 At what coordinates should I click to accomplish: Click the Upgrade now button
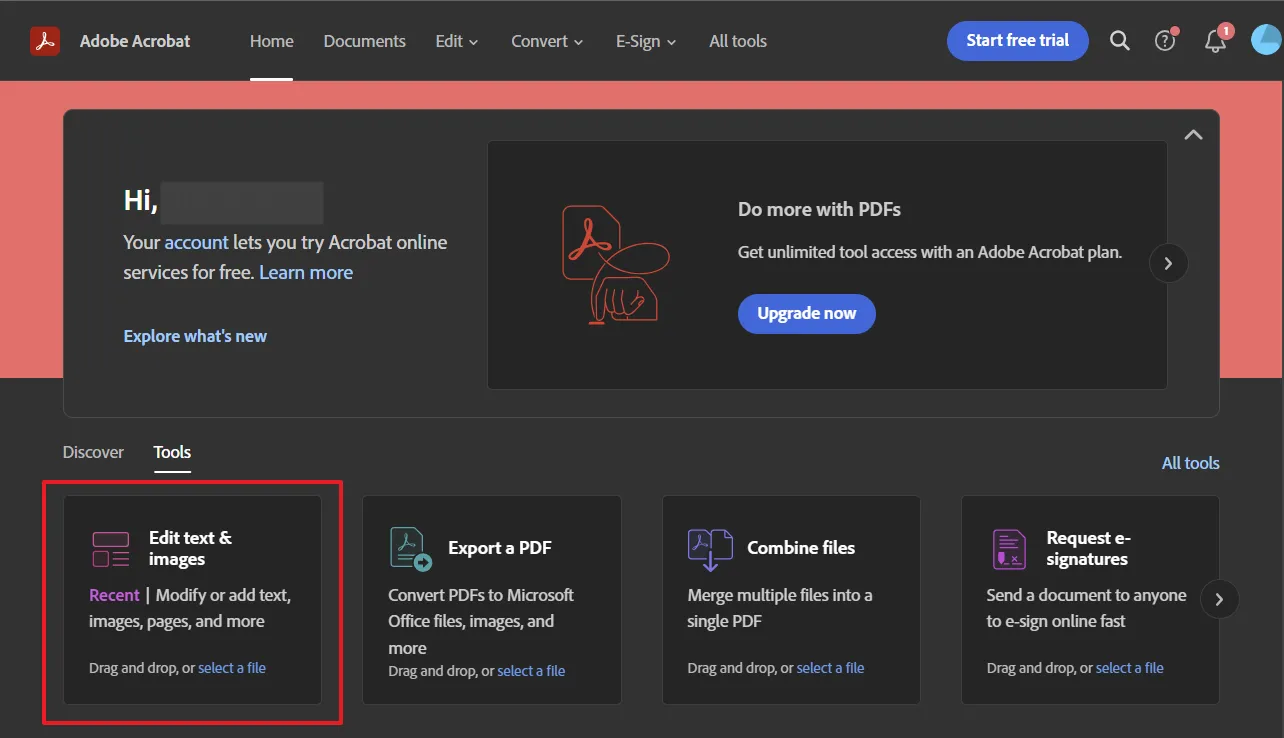[806, 313]
